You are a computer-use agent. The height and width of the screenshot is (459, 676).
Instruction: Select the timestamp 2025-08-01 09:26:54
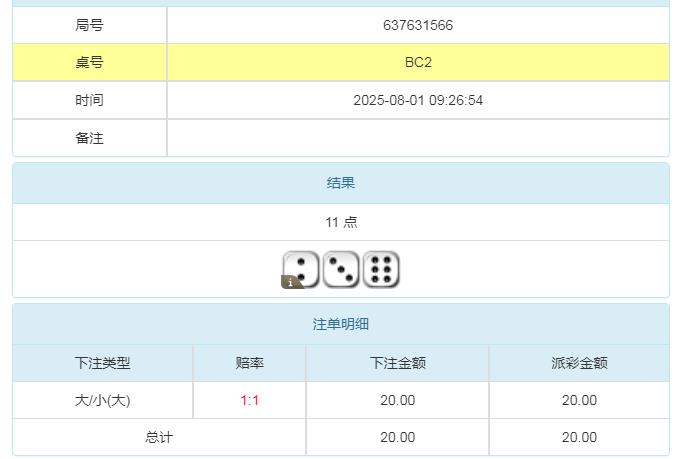point(417,100)
